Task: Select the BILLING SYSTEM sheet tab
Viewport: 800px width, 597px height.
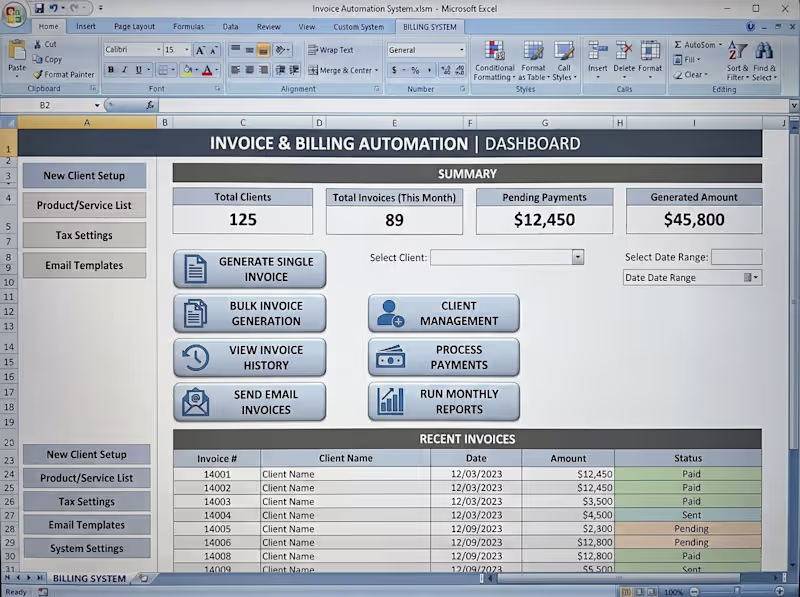Action: (89, 578)
